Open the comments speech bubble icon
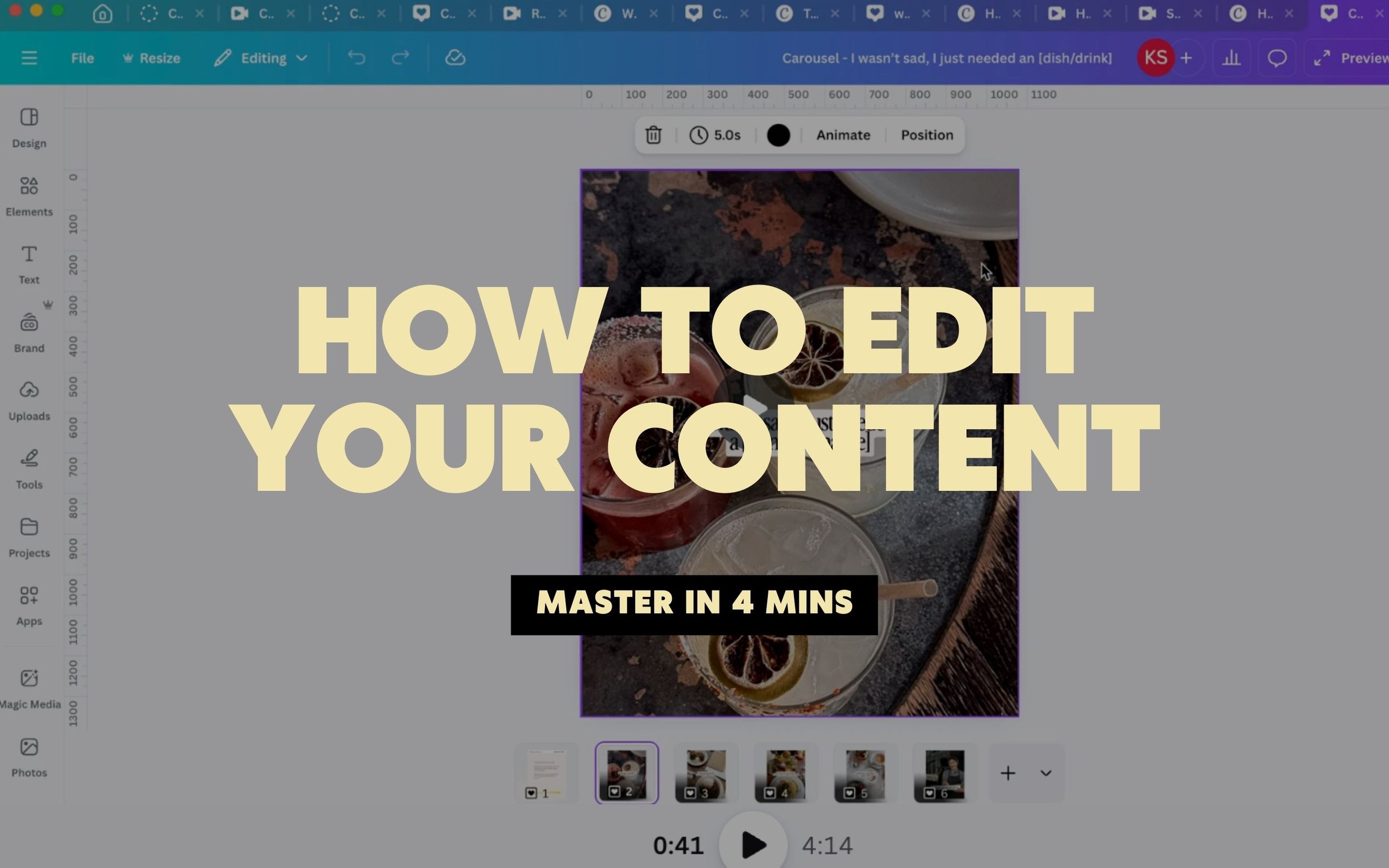Screen dimensions: 1389x868 [1276, 58]
